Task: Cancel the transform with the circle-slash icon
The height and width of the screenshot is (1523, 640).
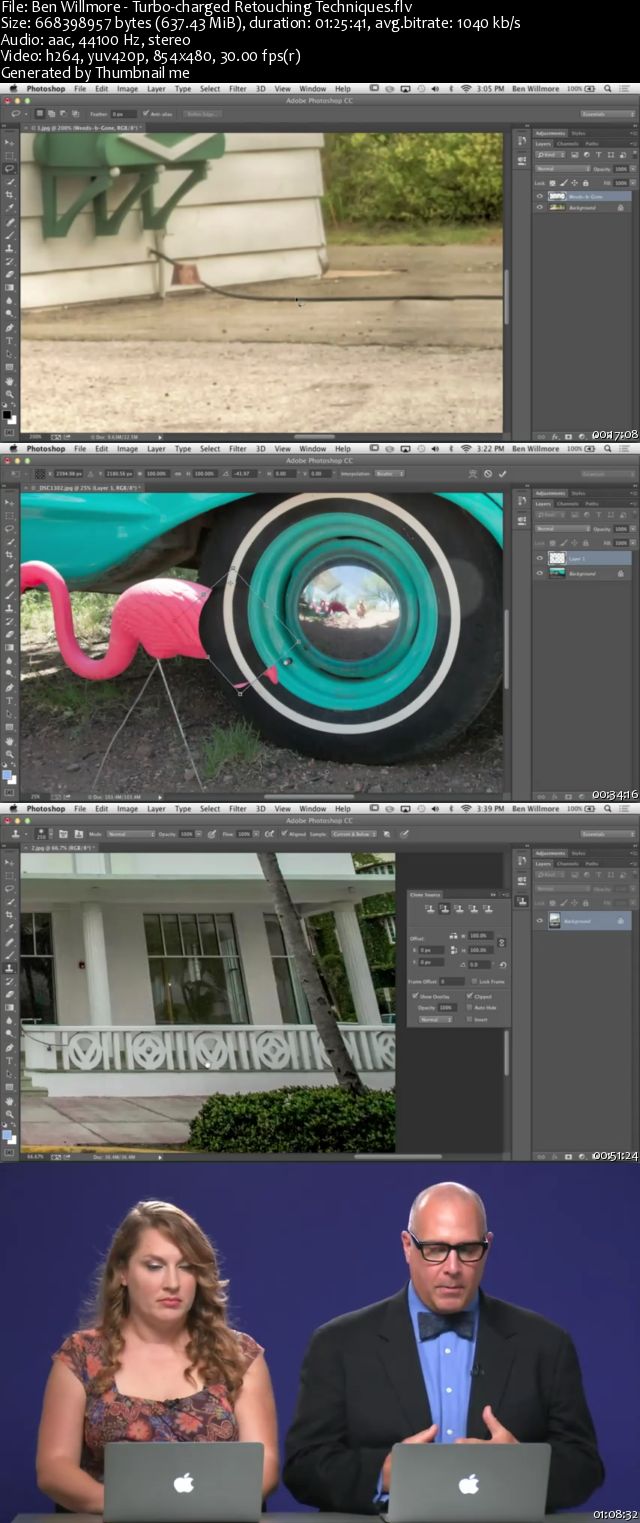Action: click(488, 473)
